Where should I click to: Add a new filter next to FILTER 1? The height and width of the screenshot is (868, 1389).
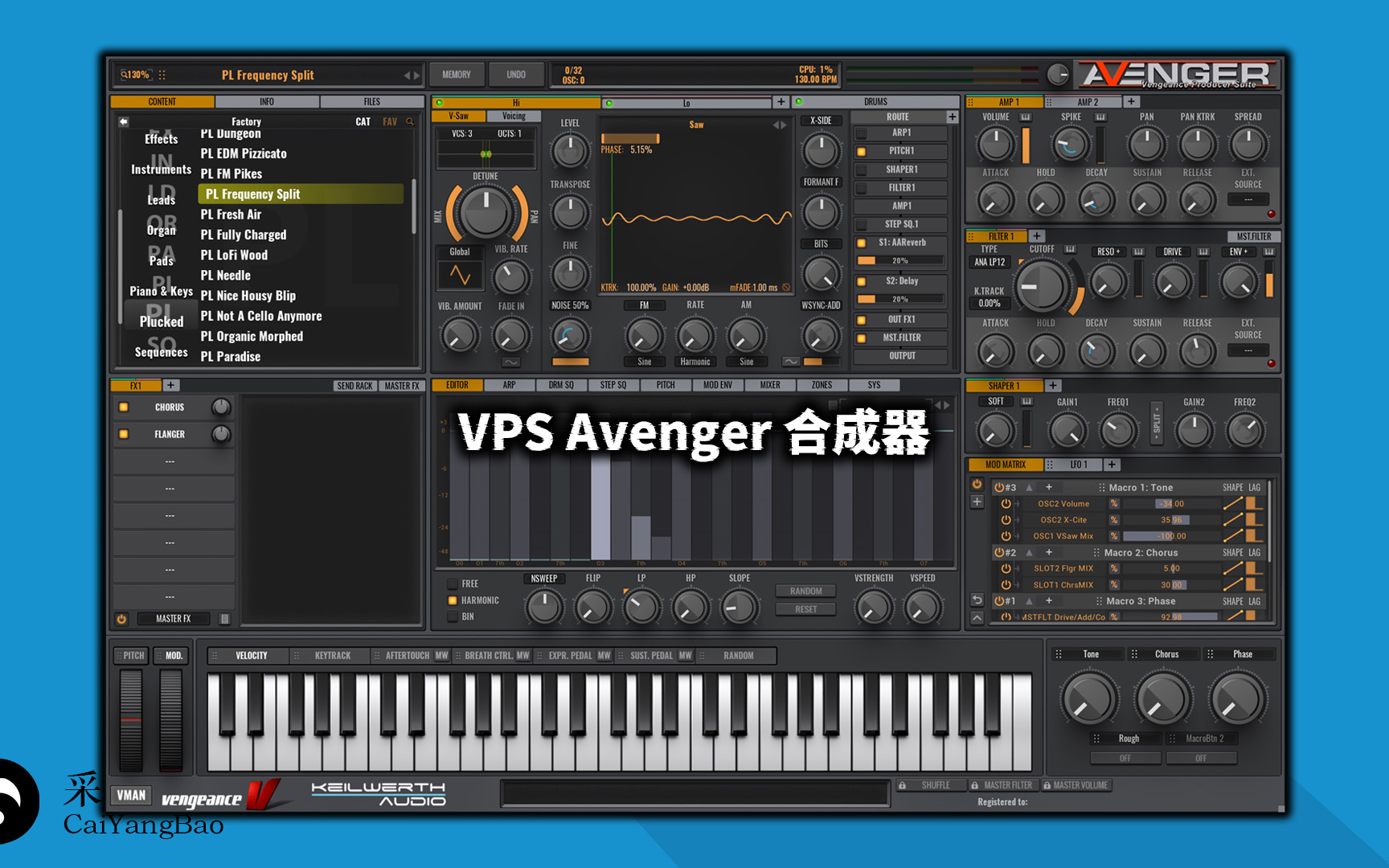(1037, 236)
